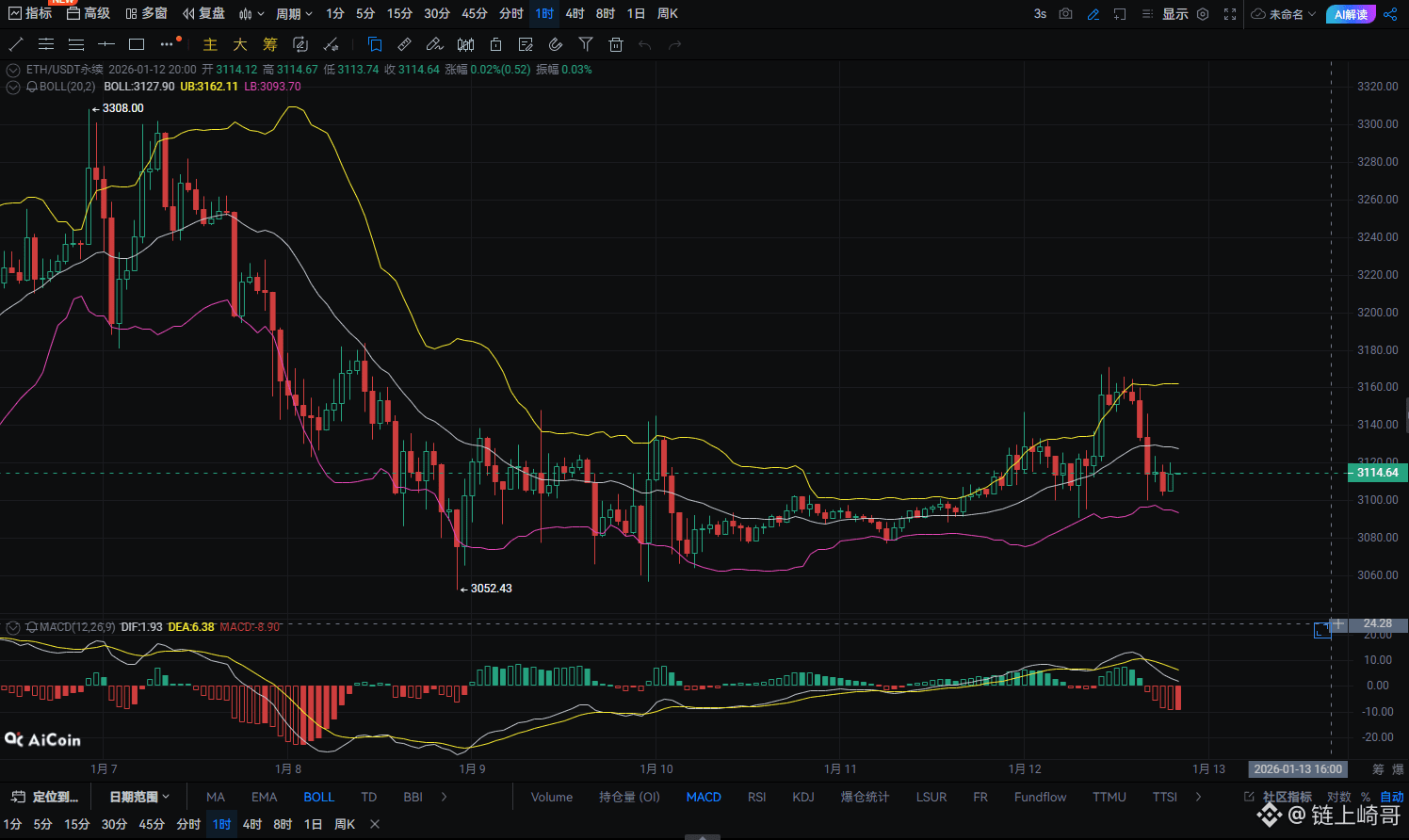This screenshot has width=1409, height=840.
Task: Open the filter funnel icon
Action: [x=585, y=43]
